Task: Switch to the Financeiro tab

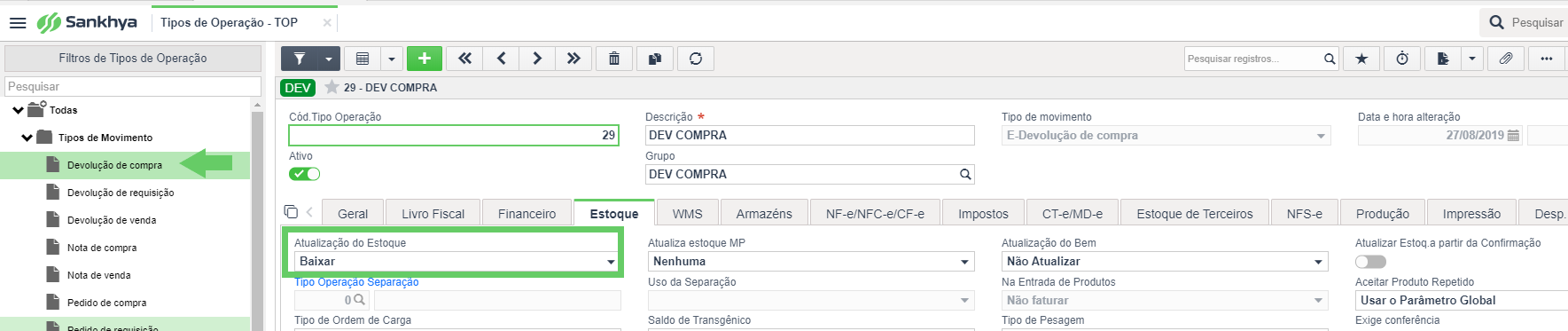Action: (527, 214)
